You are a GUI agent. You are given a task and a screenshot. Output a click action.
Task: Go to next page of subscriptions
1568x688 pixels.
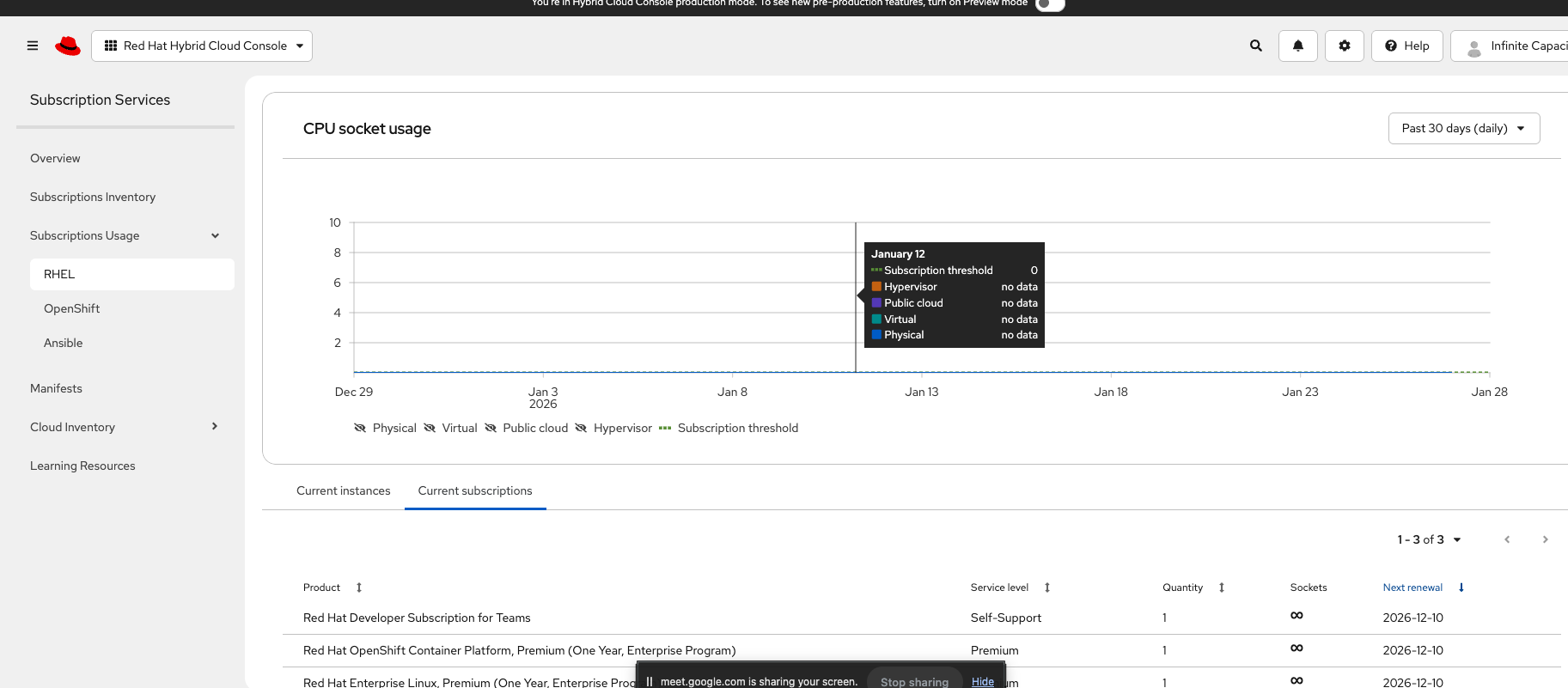(1545, 539)
